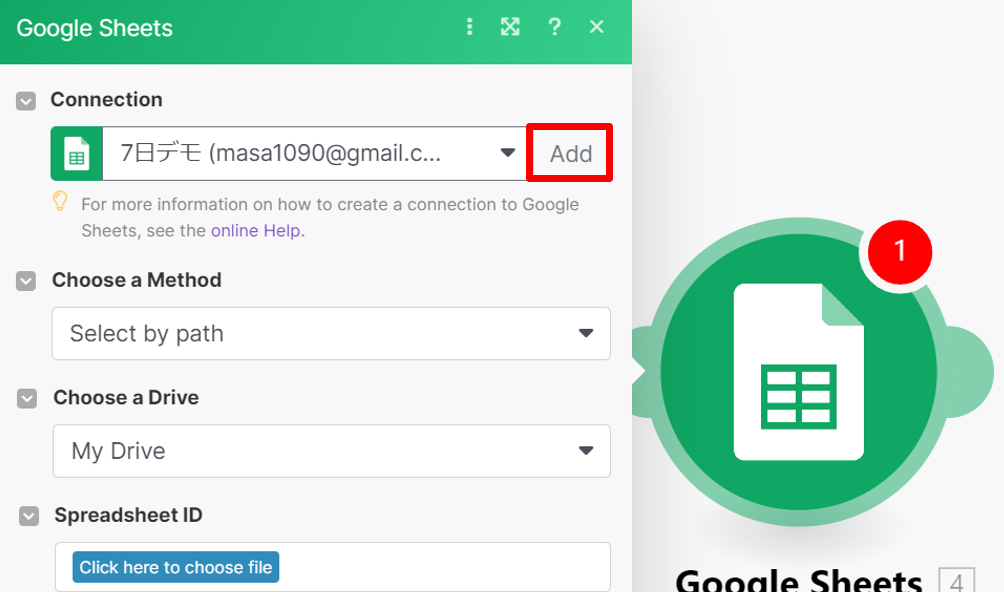Collapse the Connection section chevron
This screenshot has height=592, width=1004.
[26, 101]
